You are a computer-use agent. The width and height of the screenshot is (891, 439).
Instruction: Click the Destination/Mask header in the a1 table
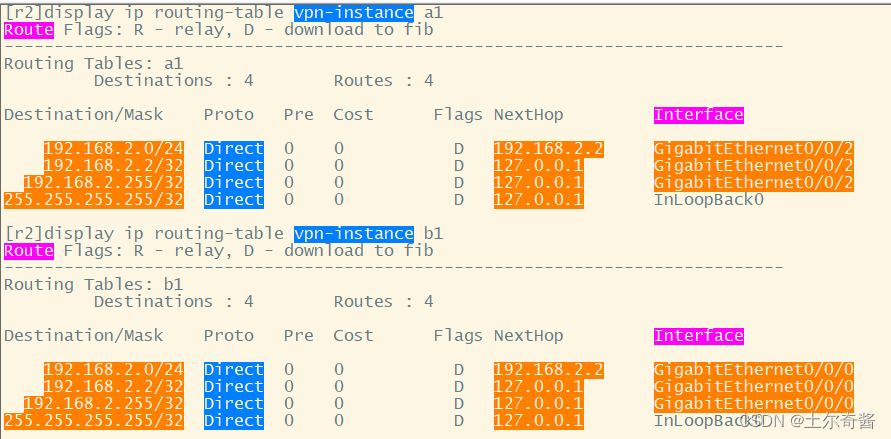click(83, 115)
